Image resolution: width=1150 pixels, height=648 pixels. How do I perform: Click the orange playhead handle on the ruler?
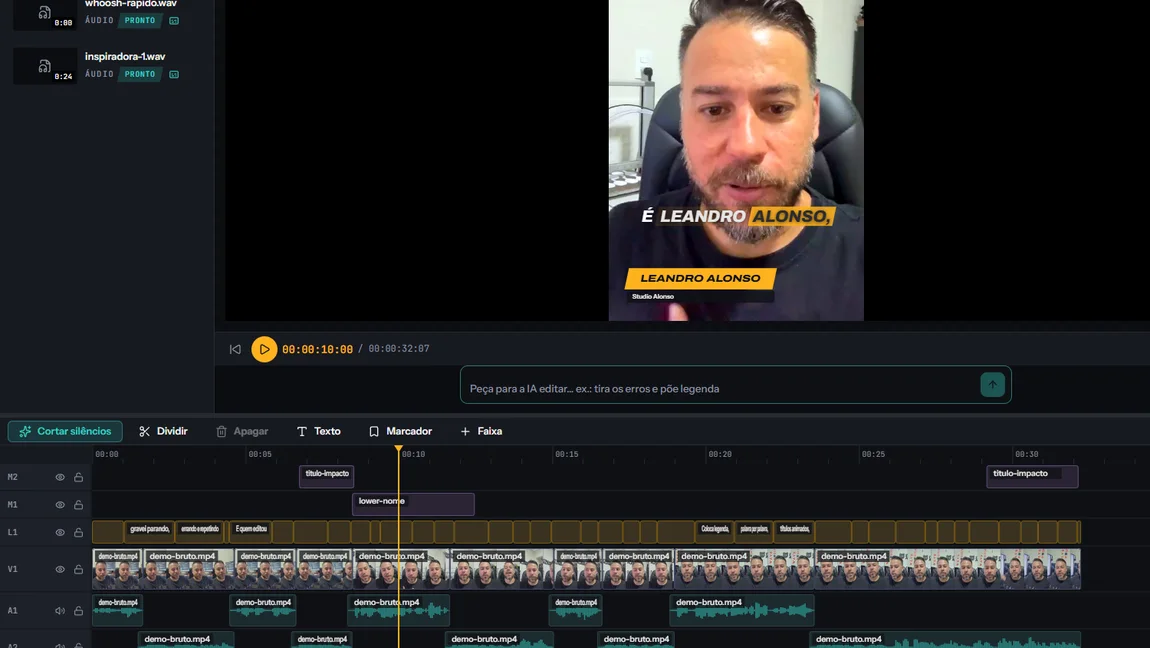[398, 449]
